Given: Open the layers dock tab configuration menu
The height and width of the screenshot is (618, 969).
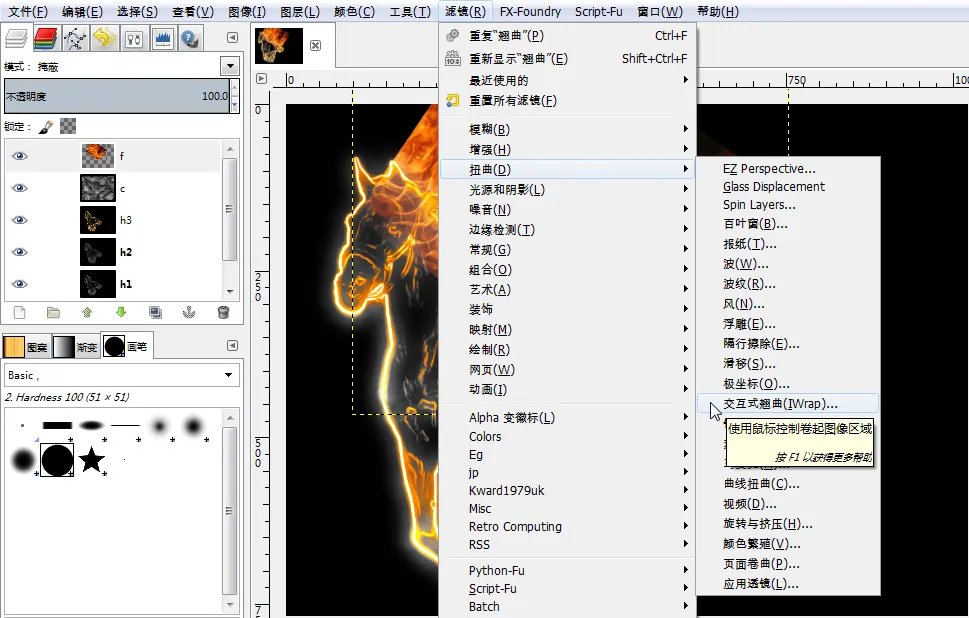Looking at the screenshot, I should pos(232,38).
